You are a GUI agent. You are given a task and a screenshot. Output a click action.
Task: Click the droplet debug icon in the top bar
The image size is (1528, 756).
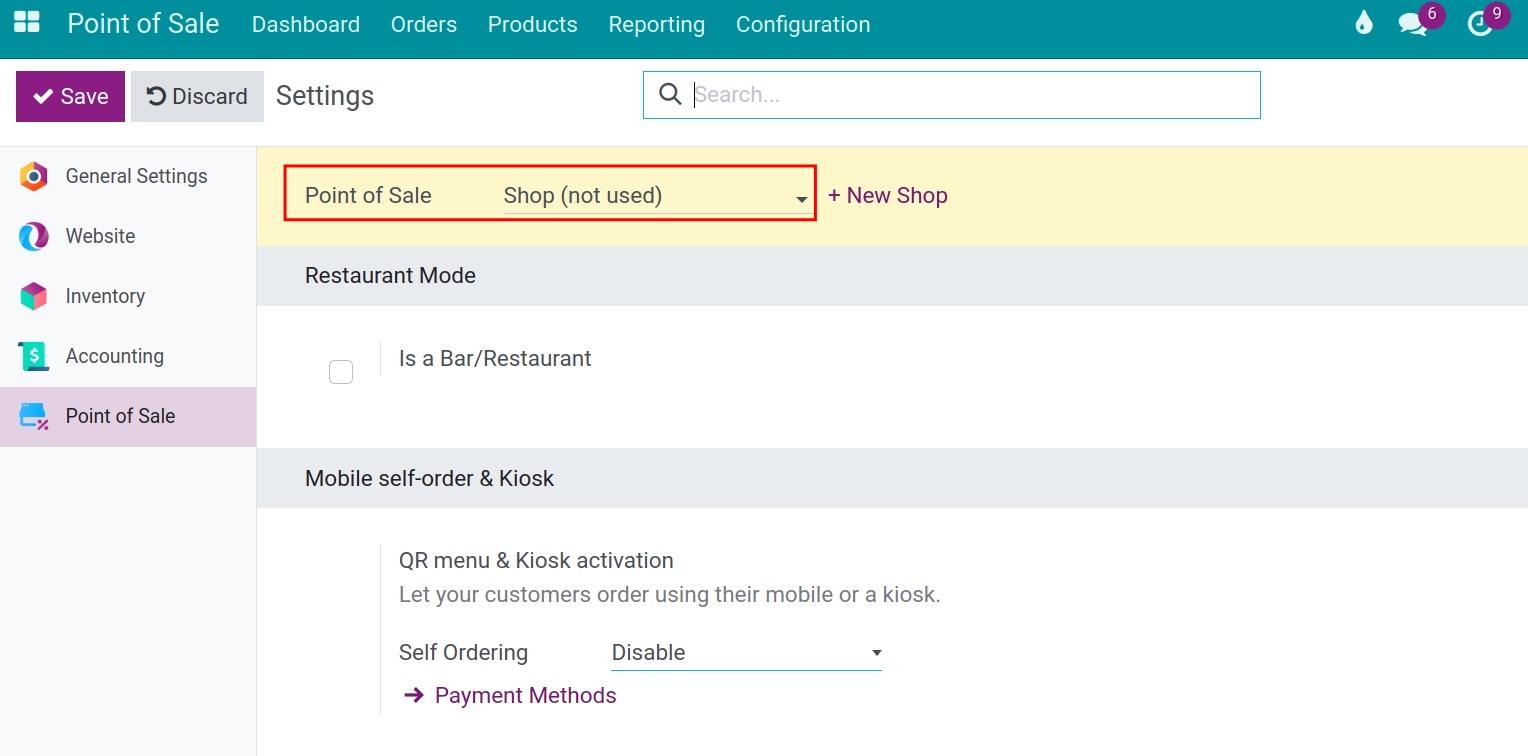tap(1364, 23)
